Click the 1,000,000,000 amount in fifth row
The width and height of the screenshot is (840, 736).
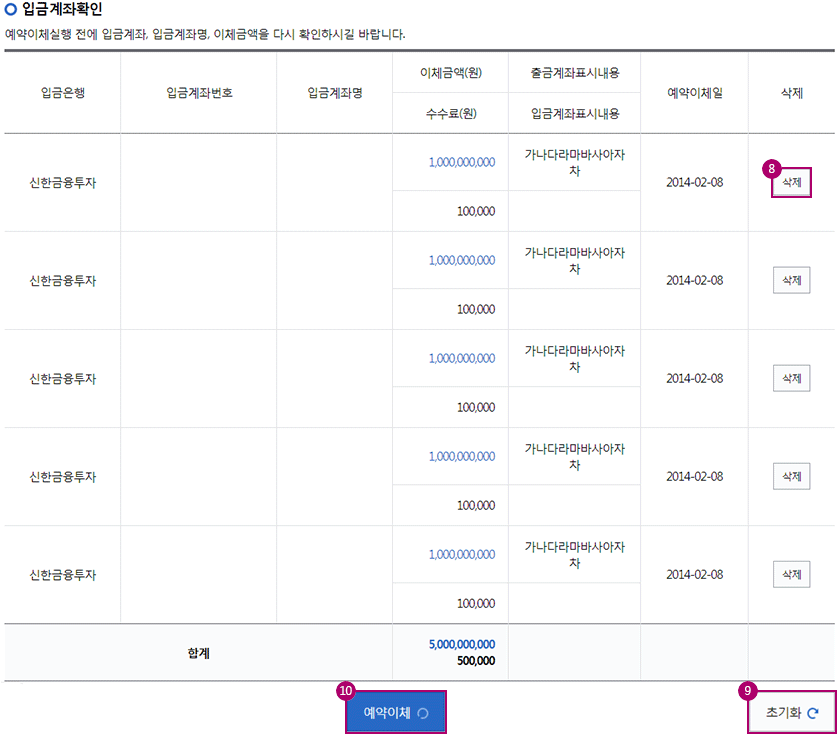(x=461, y=554)
